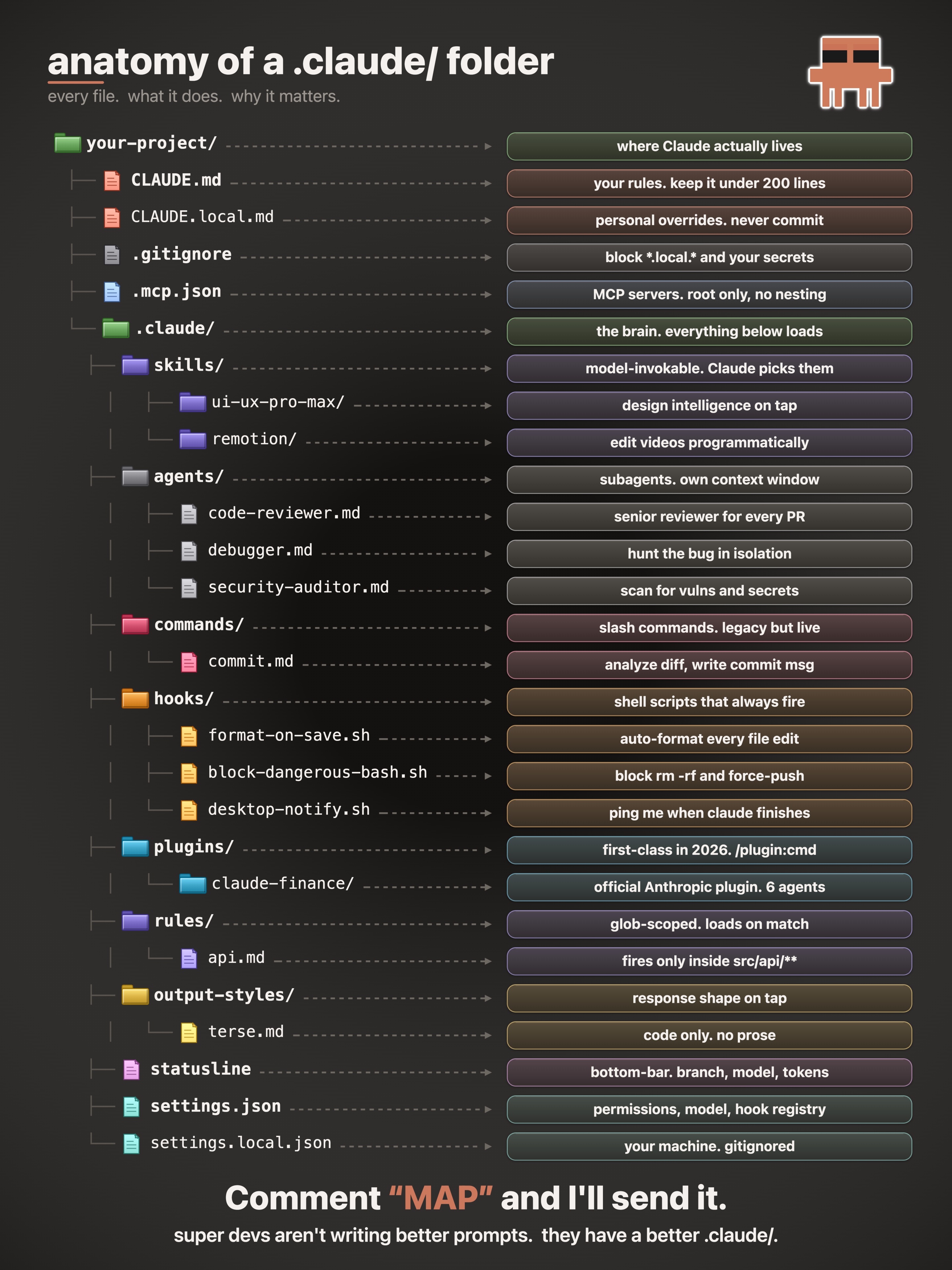Select 'your rules. keep it under 200 lines'
The image size is (952, 1270).
[709, 183]
